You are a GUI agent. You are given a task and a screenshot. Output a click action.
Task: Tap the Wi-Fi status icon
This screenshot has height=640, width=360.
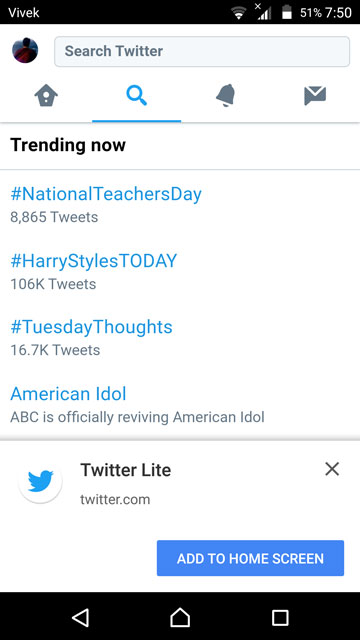[239, 13]
